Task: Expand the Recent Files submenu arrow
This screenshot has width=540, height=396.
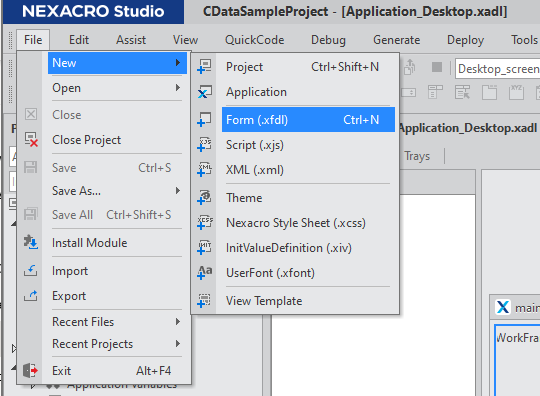Action: [x=178, y=322]
